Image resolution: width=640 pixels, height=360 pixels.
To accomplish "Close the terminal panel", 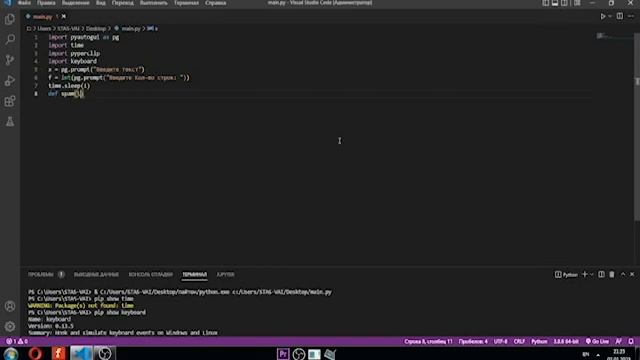I will [x=632, y=275].
